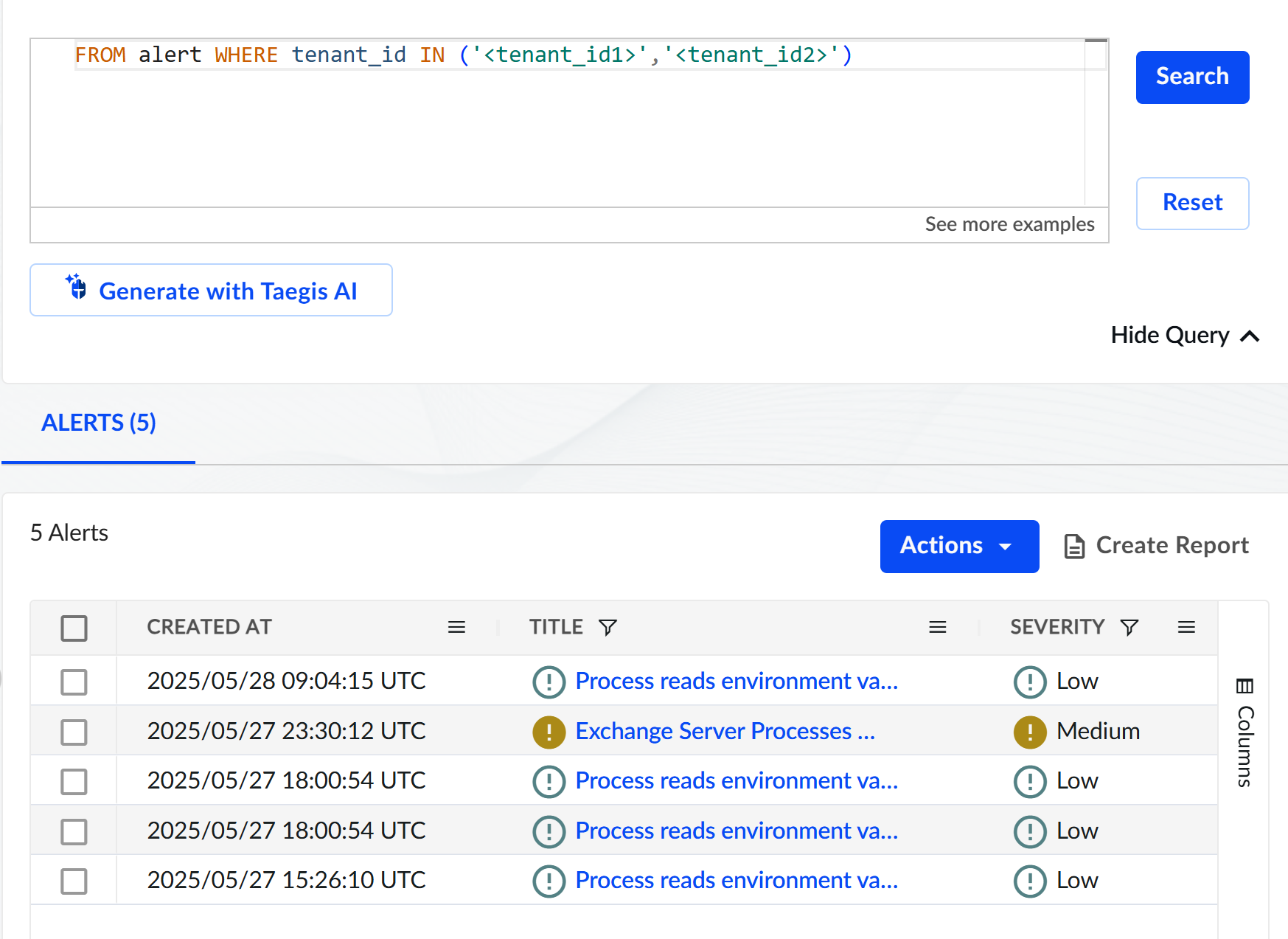Click the 2025/05/27 23:30:12 UTC cell
This screenshot has height=939, width=1288.
(x=286, y=731)
